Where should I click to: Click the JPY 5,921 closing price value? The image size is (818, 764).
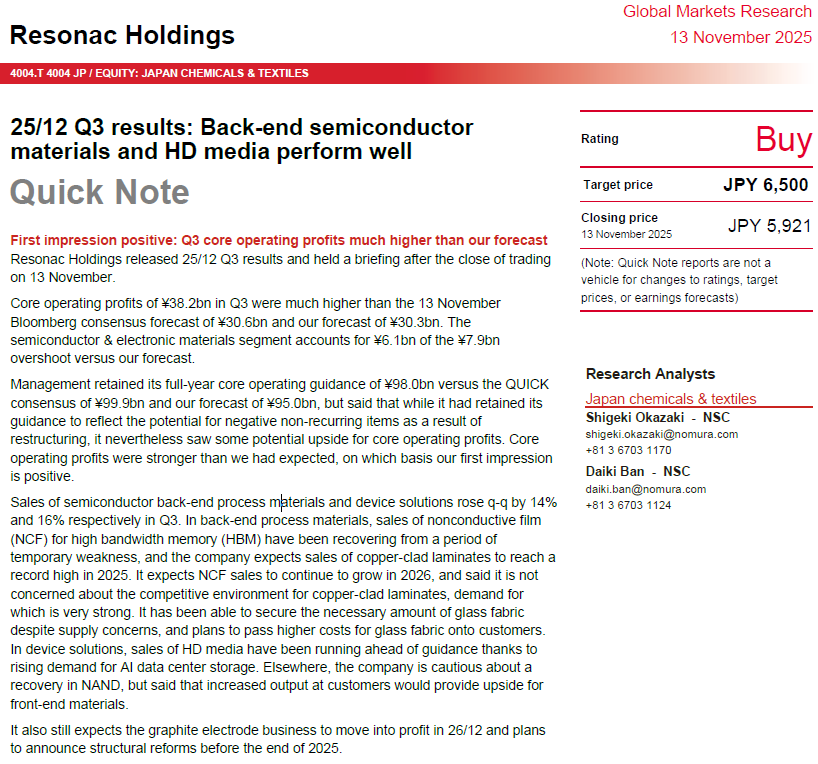[769, 225]
